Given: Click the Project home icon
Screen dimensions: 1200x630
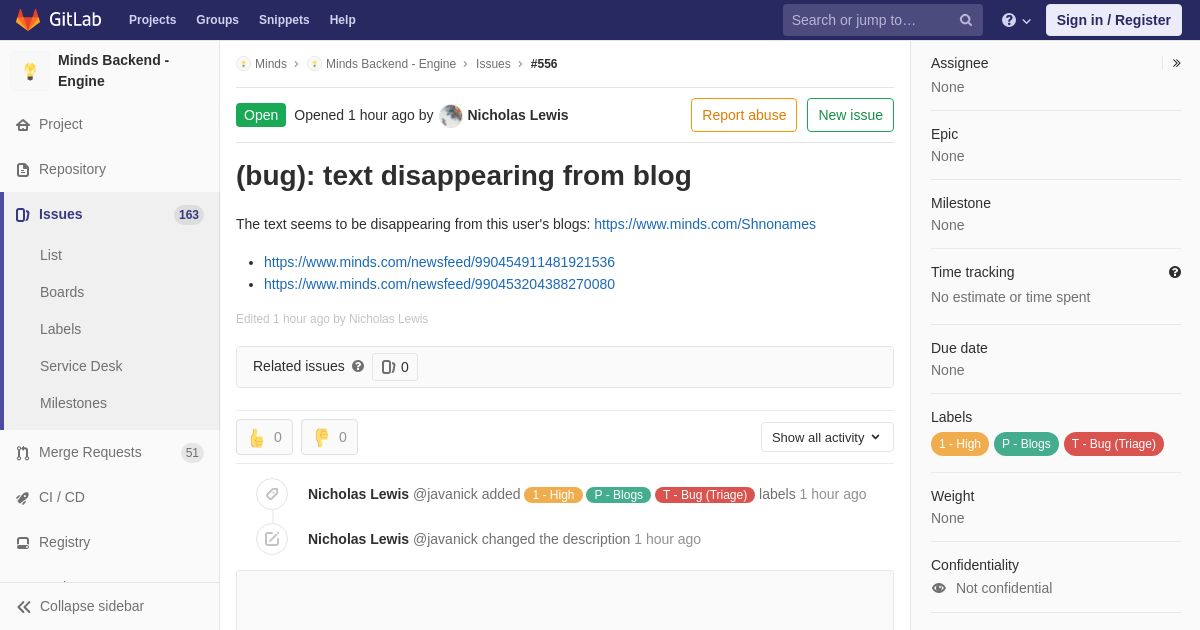Looking at the screenshot, I should point(23,125).
